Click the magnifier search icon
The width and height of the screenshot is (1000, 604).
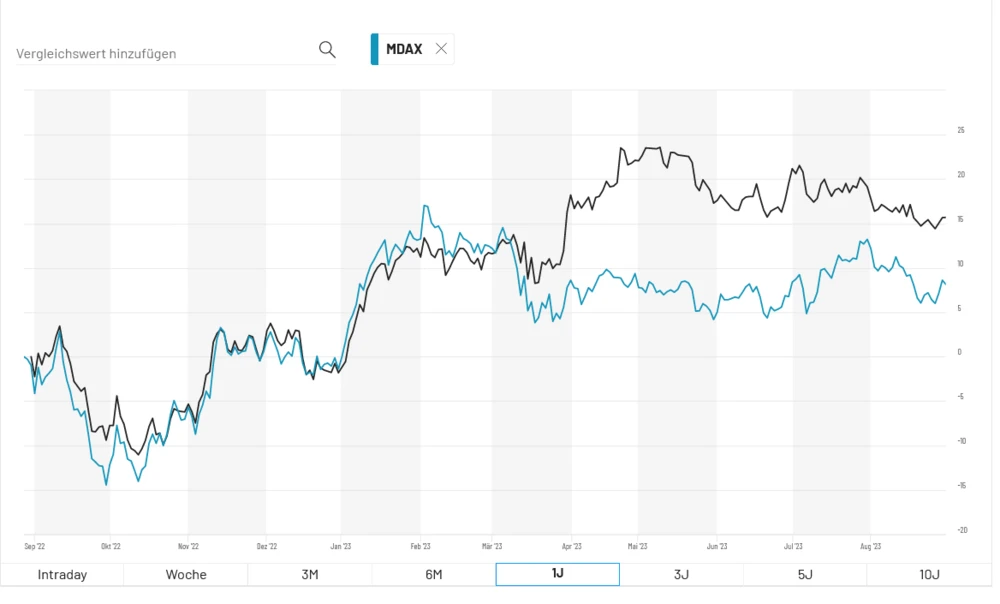pos(327,50)
